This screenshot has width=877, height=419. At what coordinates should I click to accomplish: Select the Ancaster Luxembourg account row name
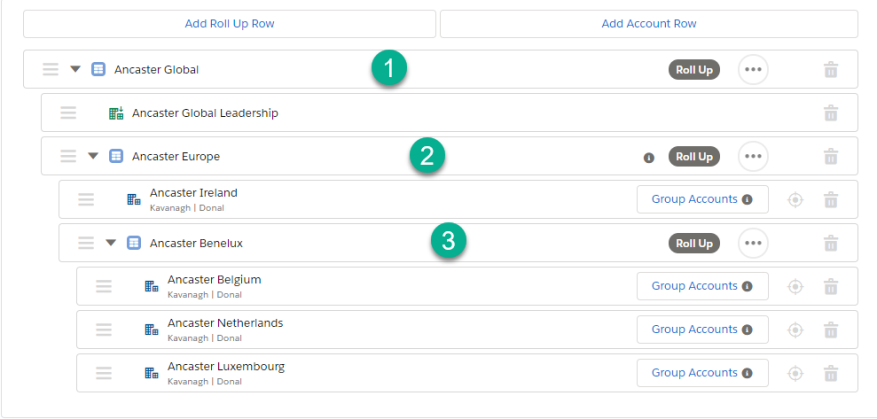[x=226, y=367]
